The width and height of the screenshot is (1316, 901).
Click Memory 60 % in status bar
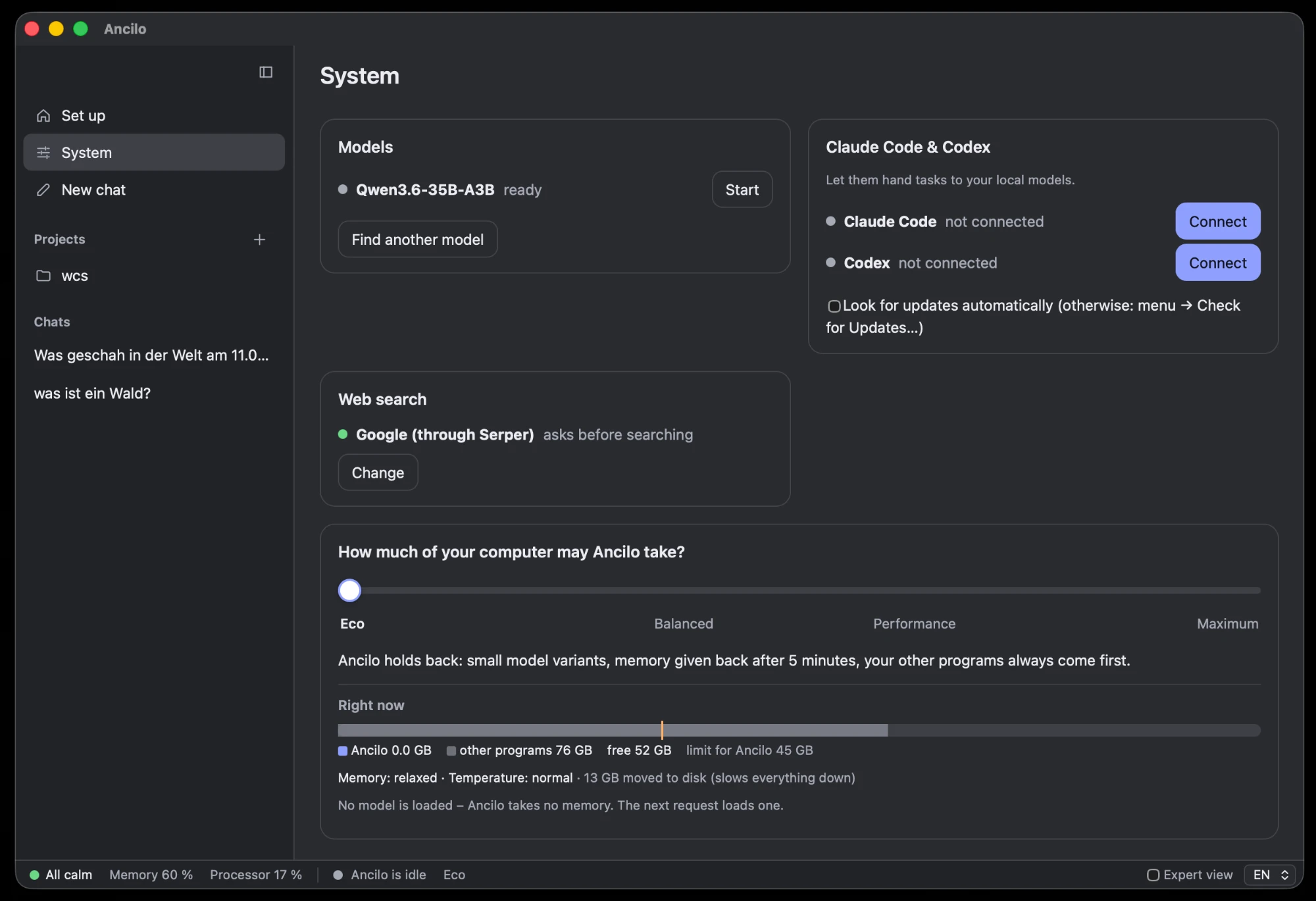[x=151, y=875]
